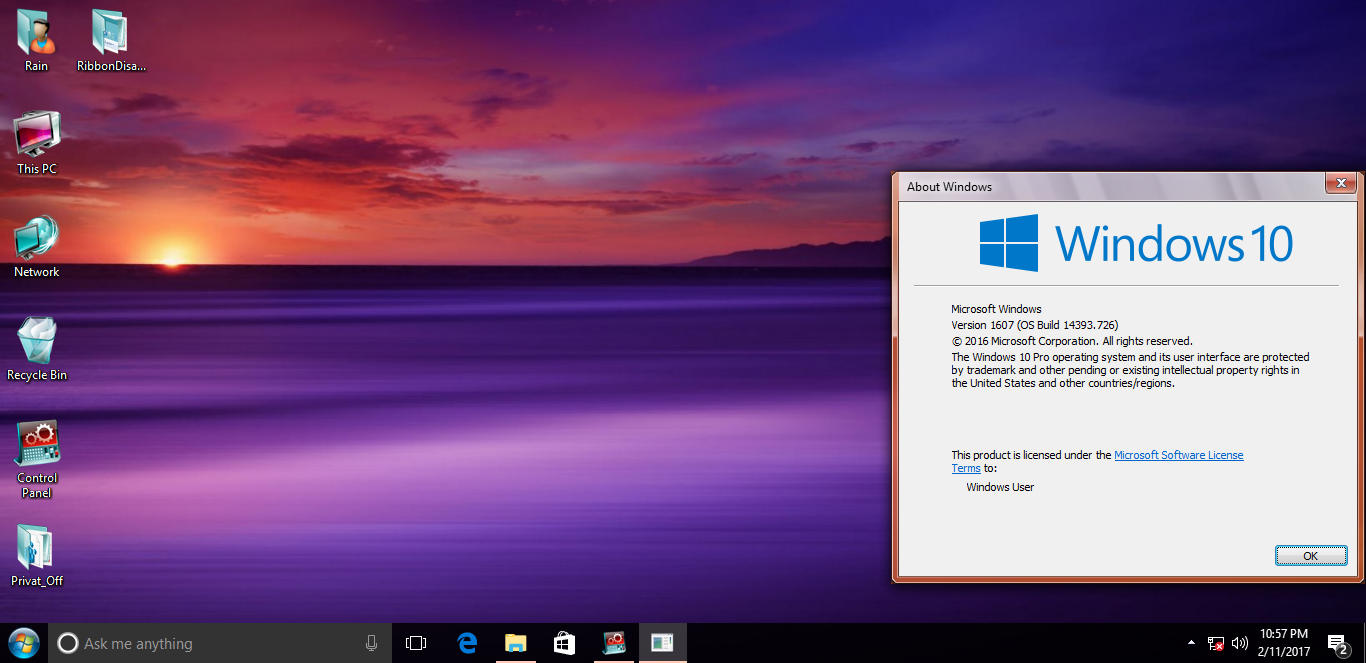Open Task View from the taskbar
This screenshot has width=1366, height=663.
[x=416, y=643]
